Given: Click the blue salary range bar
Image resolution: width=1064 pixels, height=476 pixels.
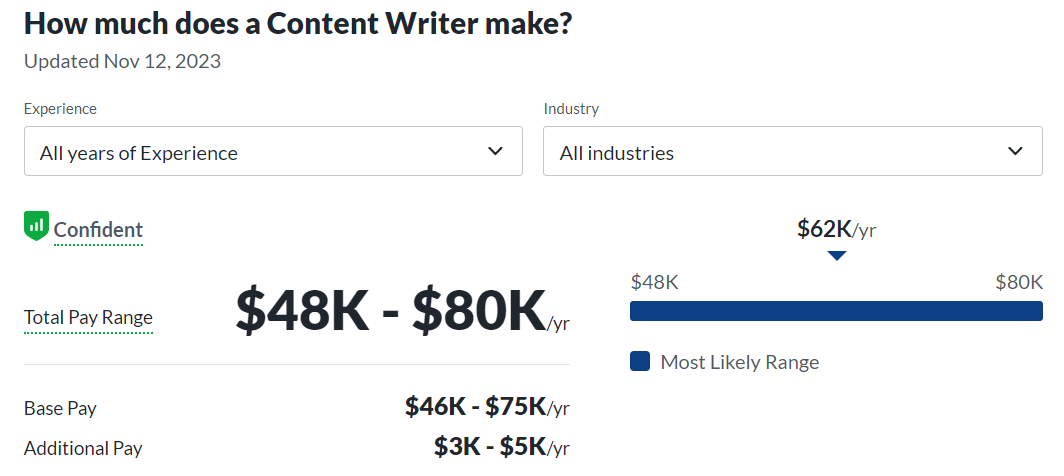Looking at the screenshot, I should pyautogui.click(x=836, y=311).
